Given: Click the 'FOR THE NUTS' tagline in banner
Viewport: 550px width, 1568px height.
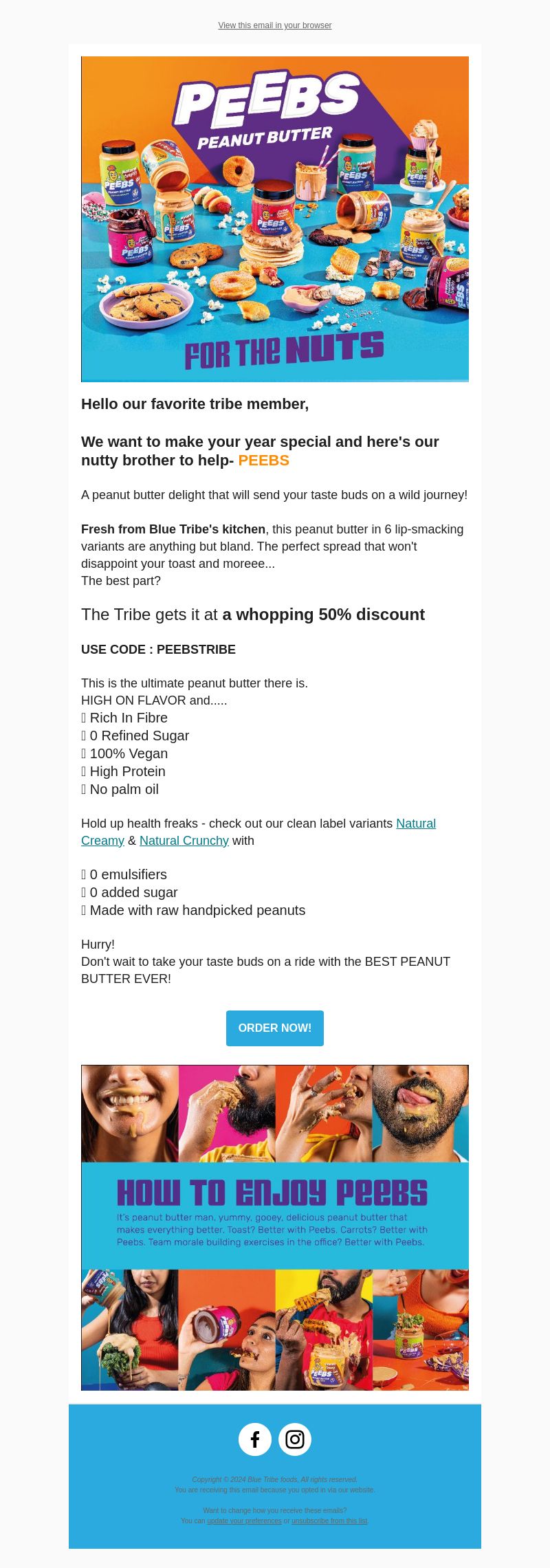Looking at the screenshot, I should pyautogui.click(x=284, y=350).
